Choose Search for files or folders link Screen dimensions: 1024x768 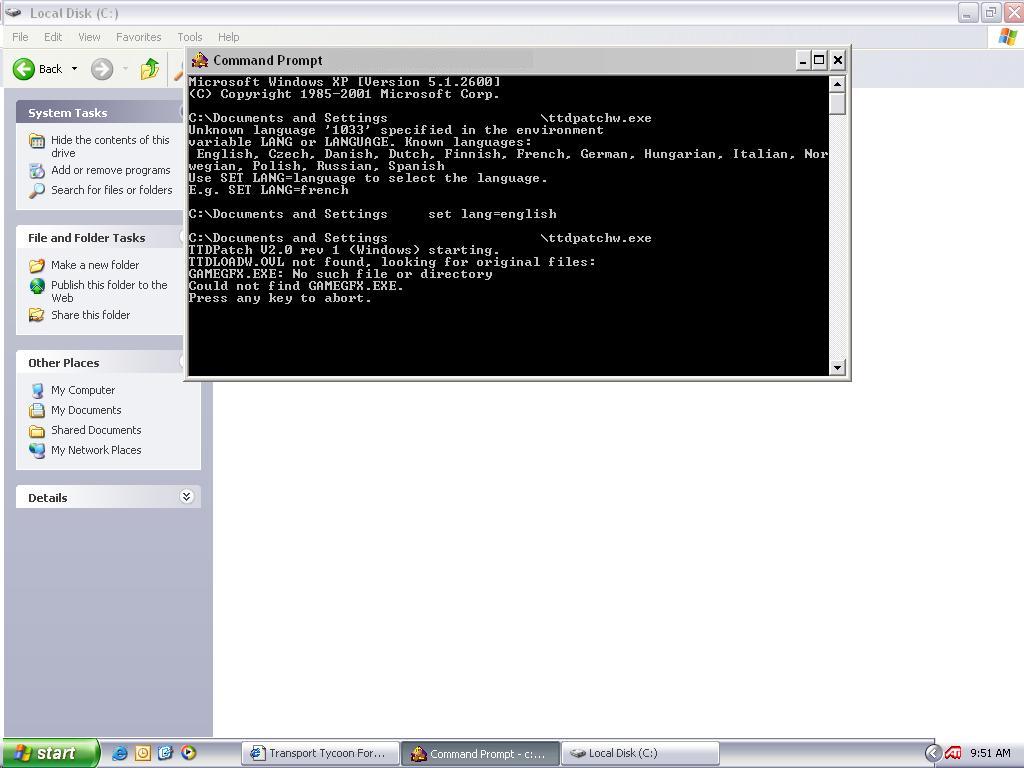tap(112, 190)
